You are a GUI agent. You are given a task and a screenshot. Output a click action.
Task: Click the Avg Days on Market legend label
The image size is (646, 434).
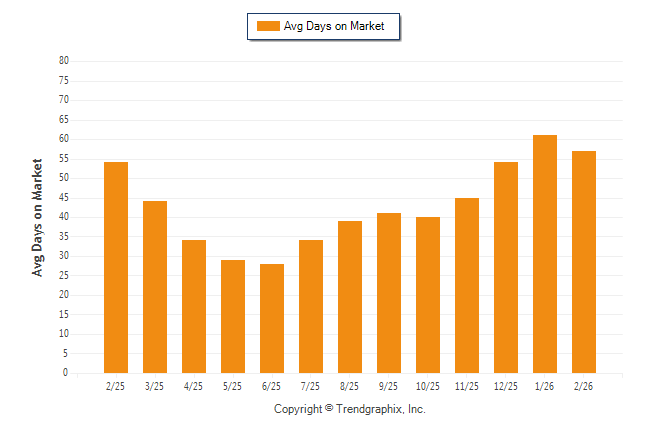point(334,26)
